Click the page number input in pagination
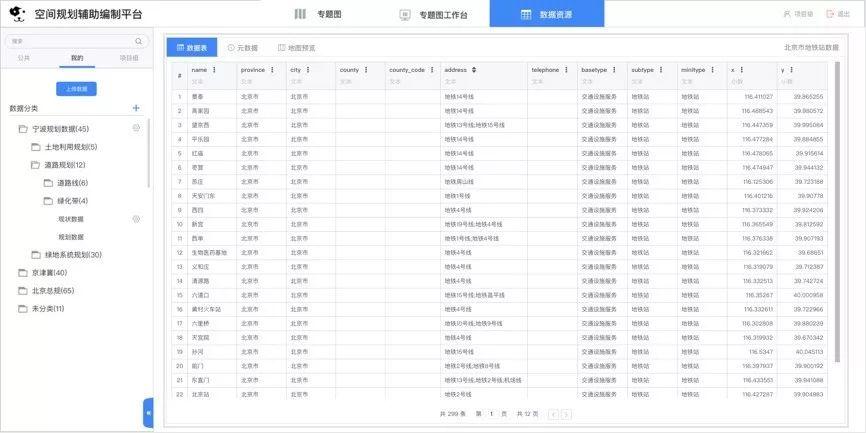Screen dimensions: 866x433 tap(490, 414)
